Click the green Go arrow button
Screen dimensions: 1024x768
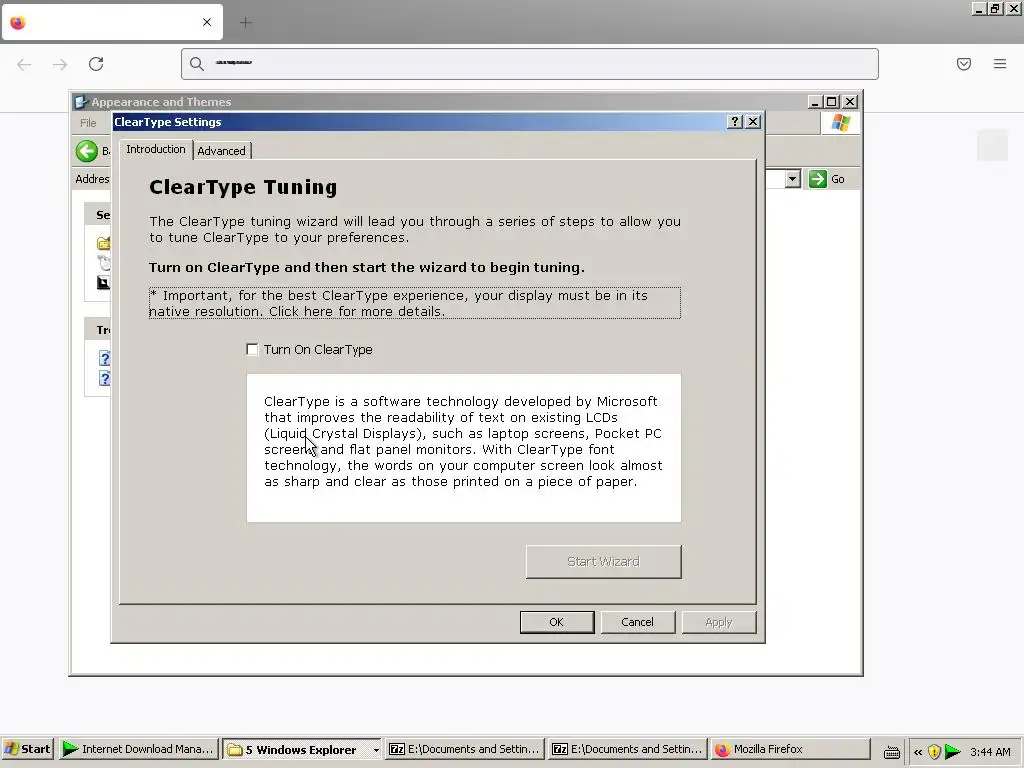pos(818,179)
